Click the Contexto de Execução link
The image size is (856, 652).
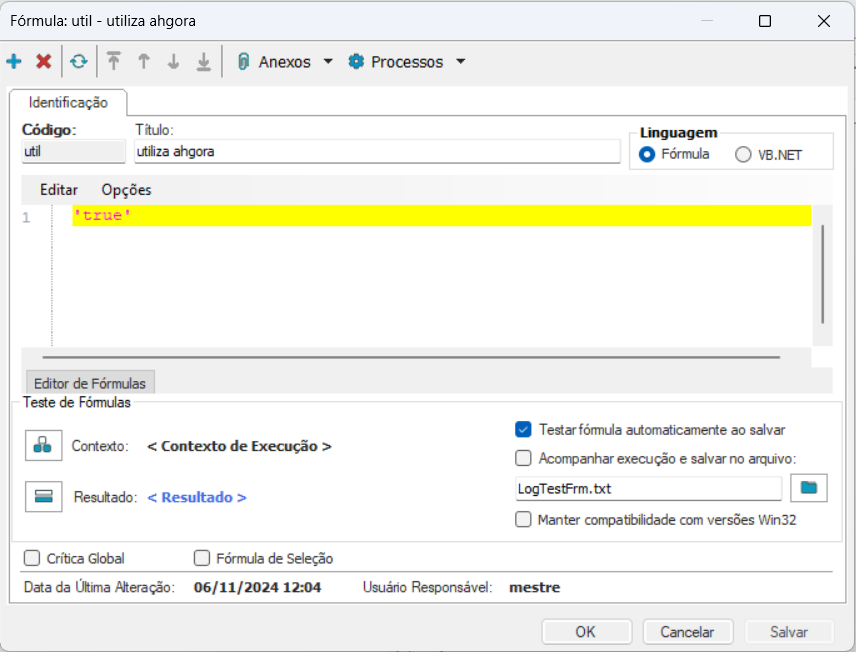tap(239, 446)
